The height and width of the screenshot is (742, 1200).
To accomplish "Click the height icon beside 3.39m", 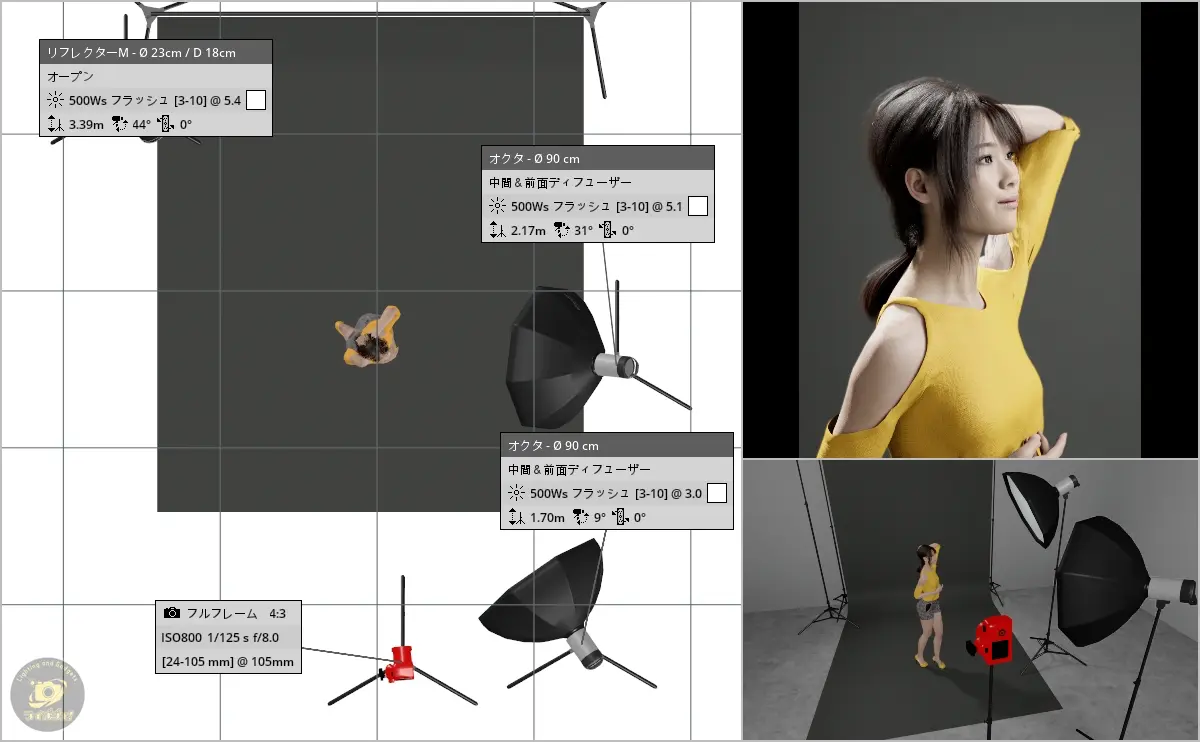I will pyautogui.click(x=55, y=125).
